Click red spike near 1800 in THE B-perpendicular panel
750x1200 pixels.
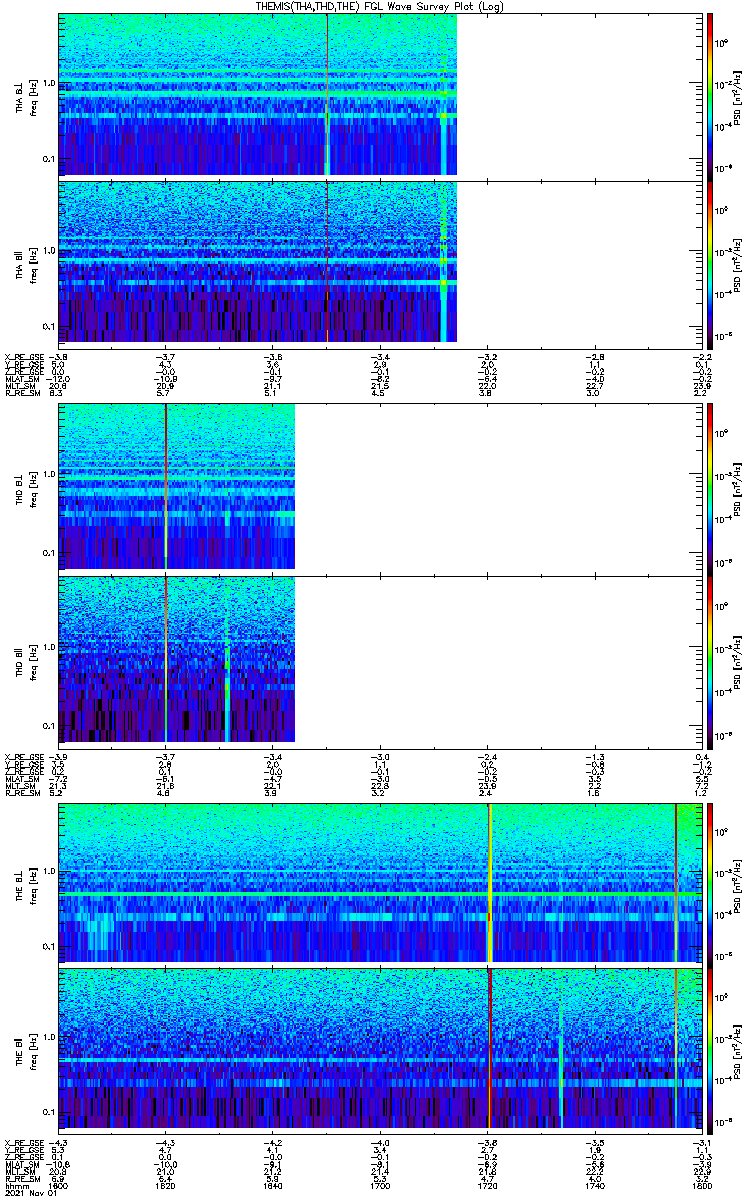click(677, 881)
